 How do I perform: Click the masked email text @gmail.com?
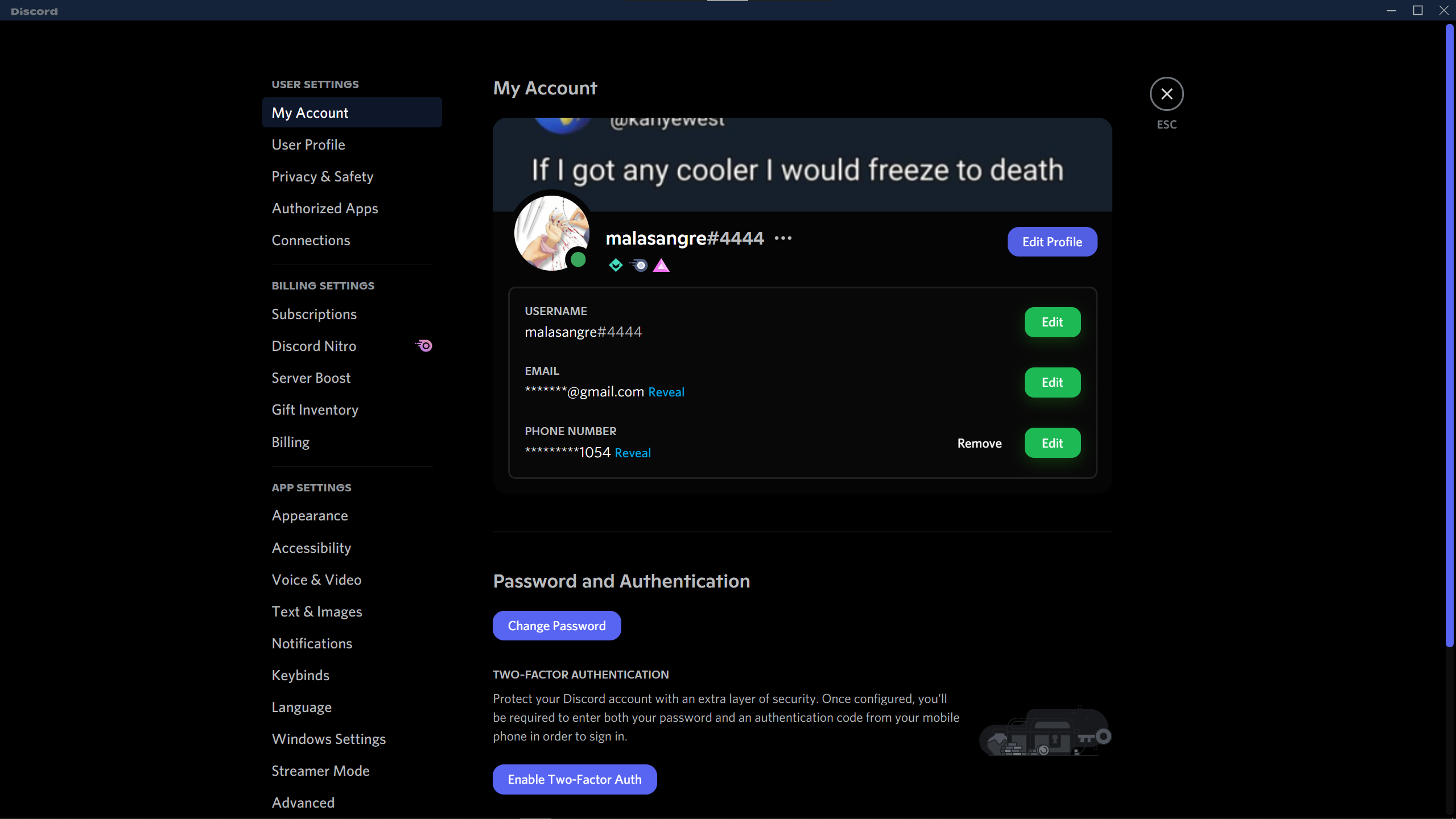584,392
